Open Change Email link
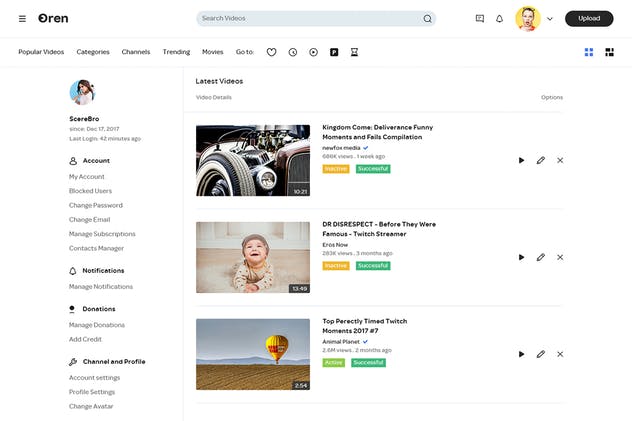The height and width of the screenshot is (421, 632). click(89, 220)
